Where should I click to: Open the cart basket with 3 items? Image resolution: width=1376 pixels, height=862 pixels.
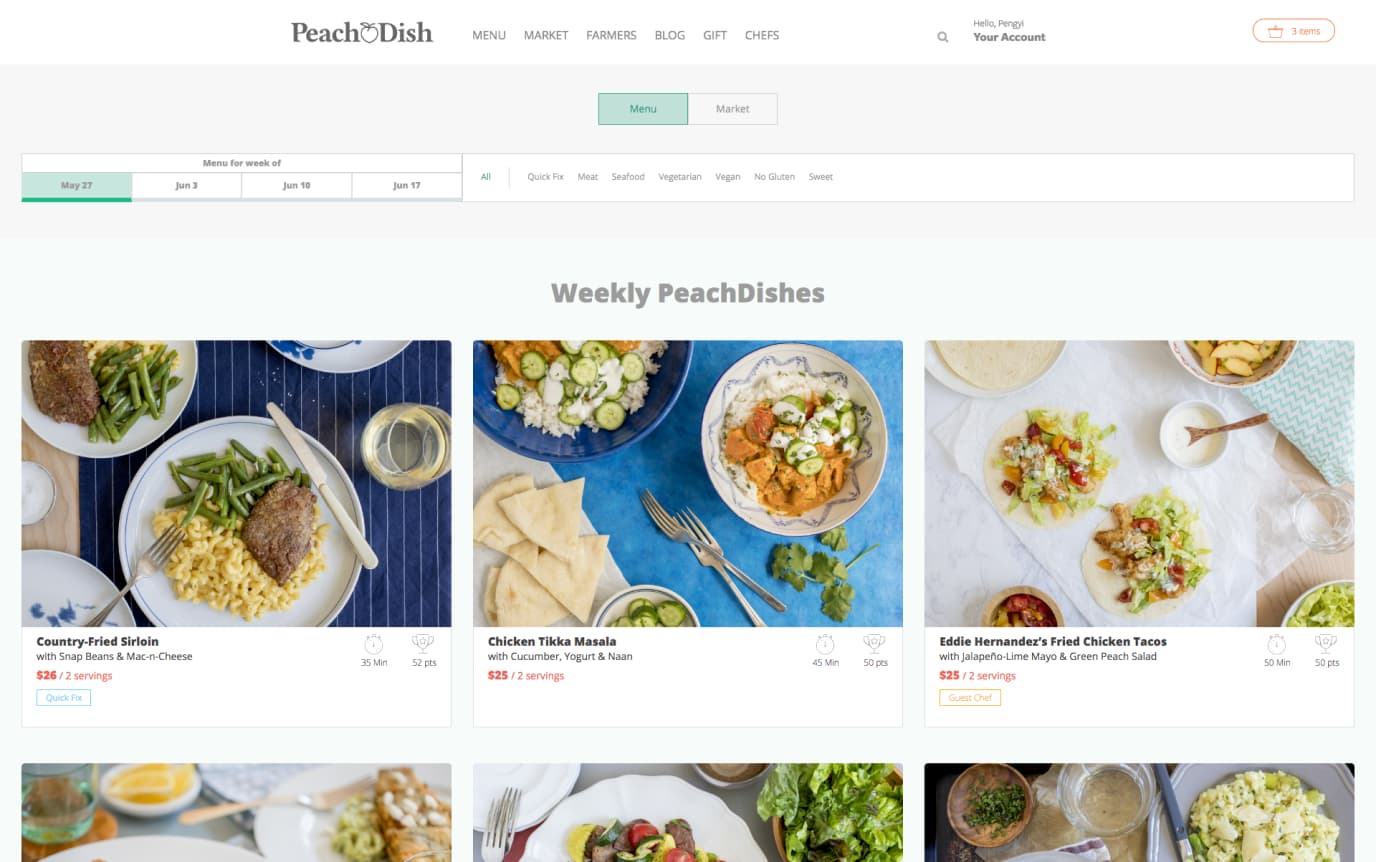(1293, 31)
